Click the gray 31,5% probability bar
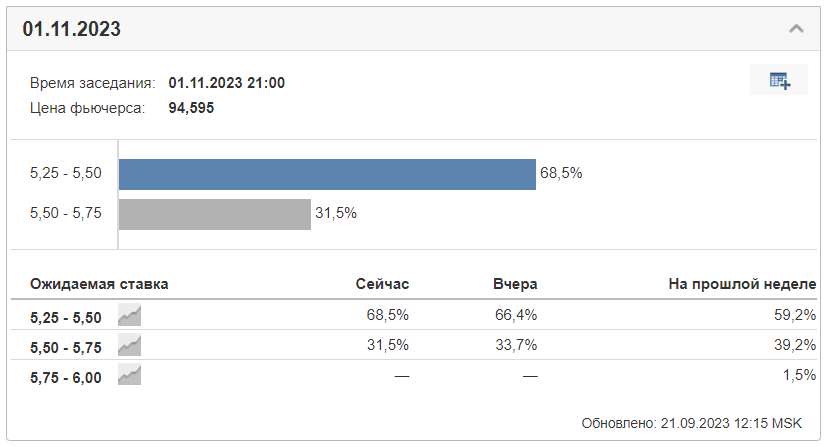Screen dimensions: 828x447 pyautogui.click(x=215, y=214)
